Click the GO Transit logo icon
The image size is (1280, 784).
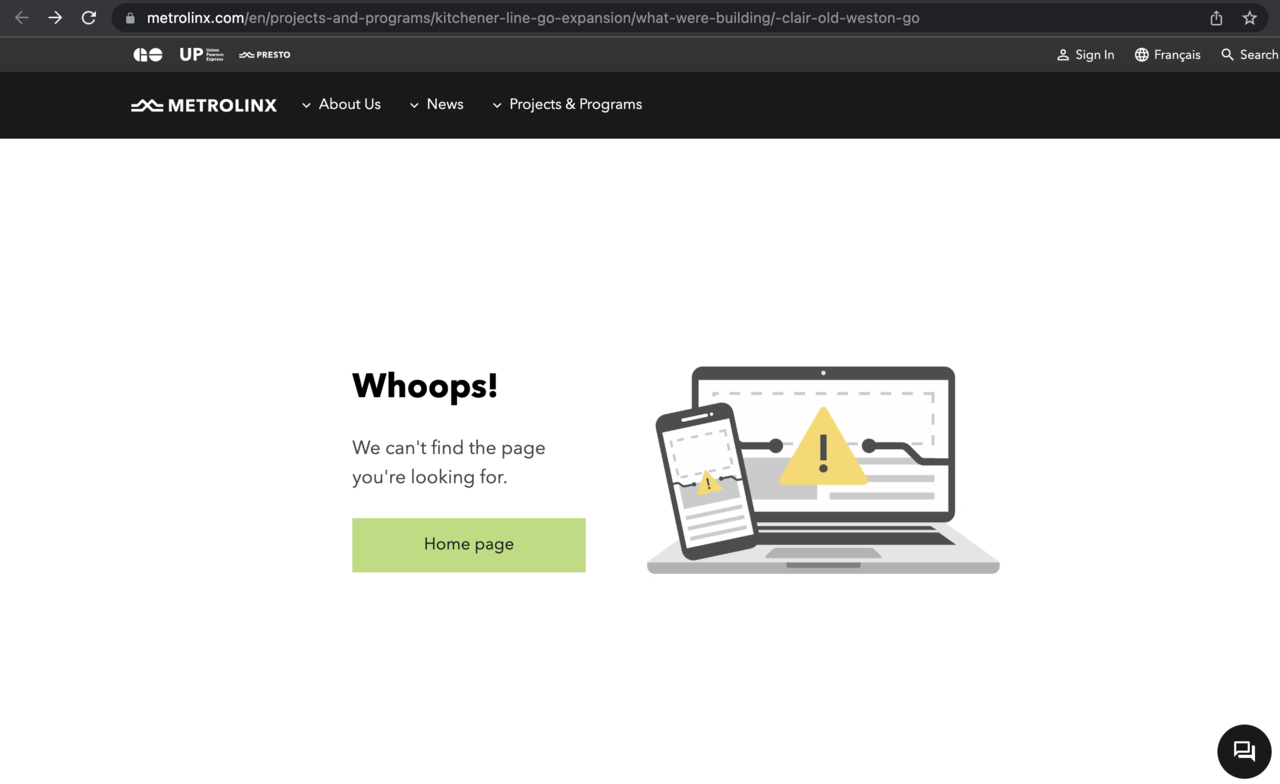click(x=148, y=55)
